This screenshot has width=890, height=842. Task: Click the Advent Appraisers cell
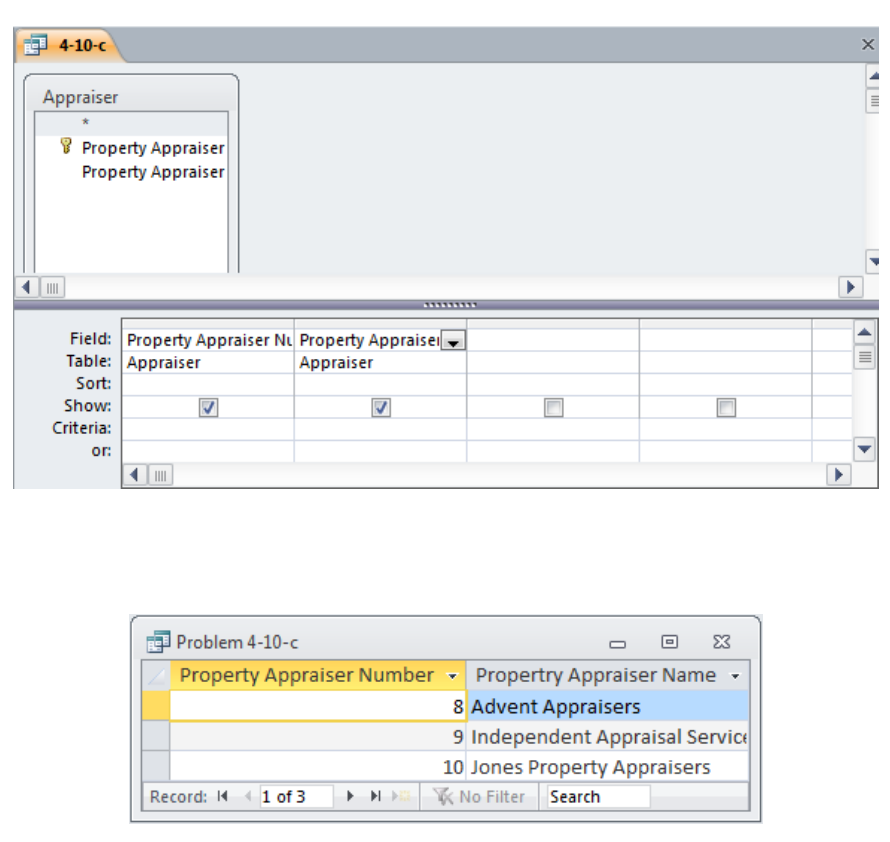tap(608, 706)
